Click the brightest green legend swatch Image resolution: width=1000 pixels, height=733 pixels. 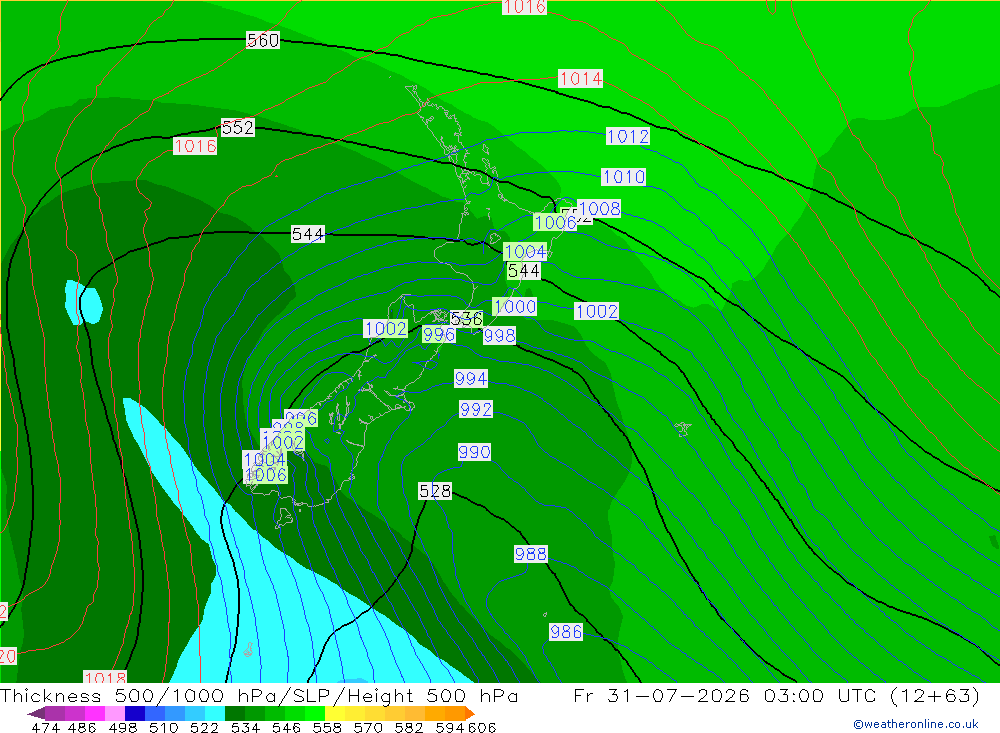click(315, 713)
